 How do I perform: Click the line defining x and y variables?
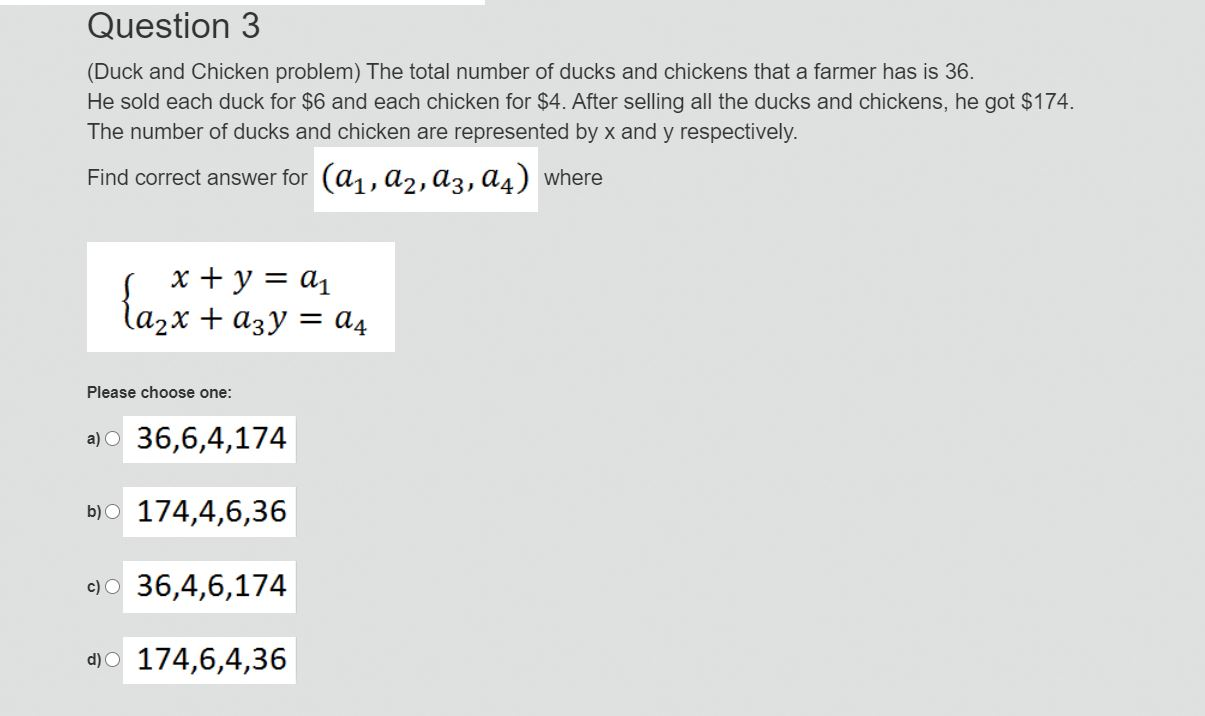point(440,131)
